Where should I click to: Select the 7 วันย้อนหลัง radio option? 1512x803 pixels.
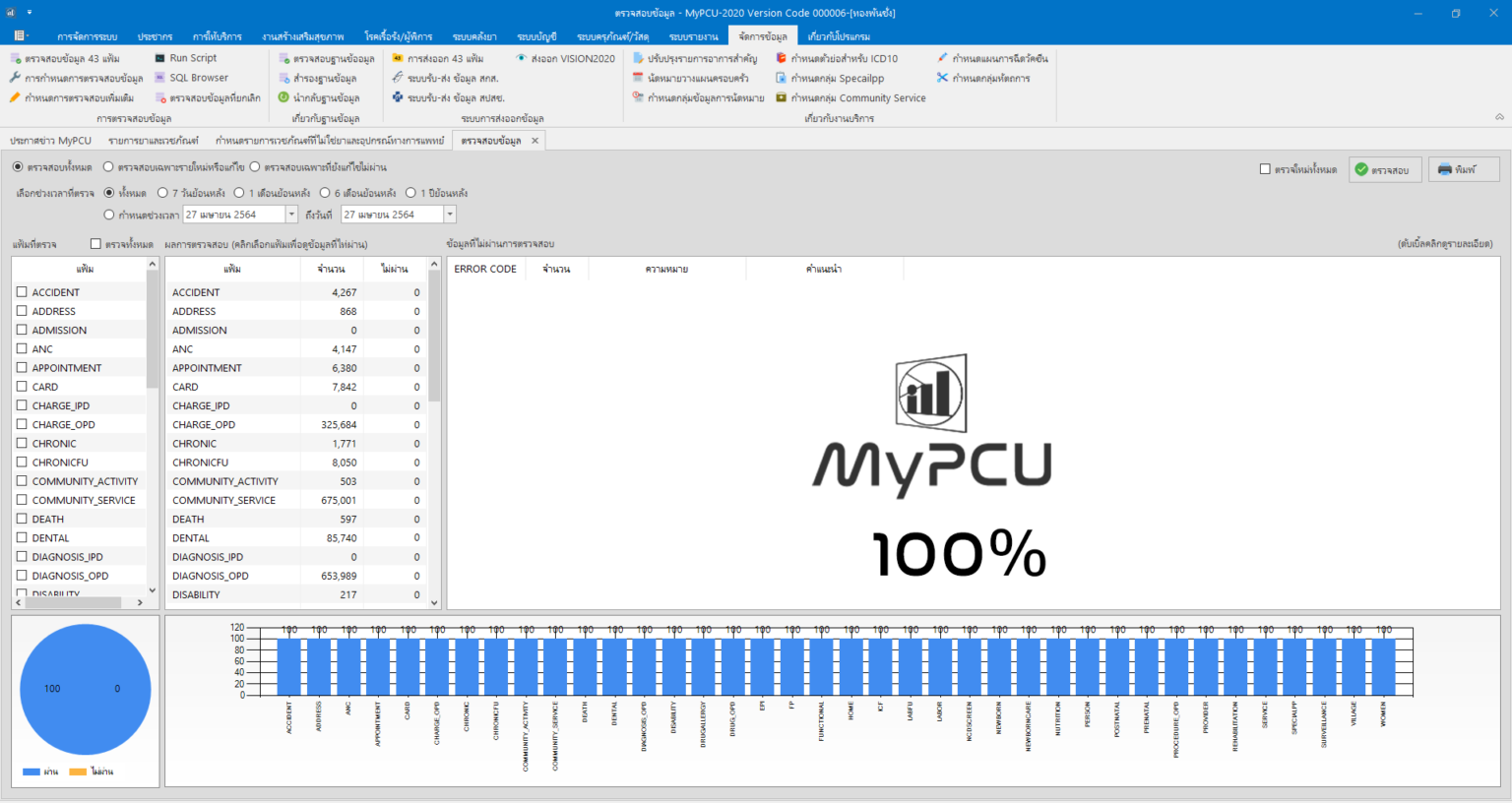tap(161, 193)
